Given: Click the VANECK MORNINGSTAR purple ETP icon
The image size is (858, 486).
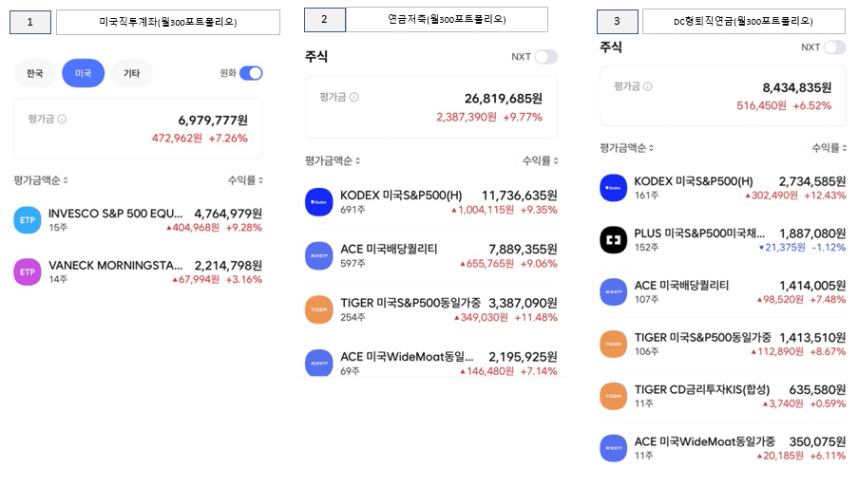Looking at the screenshot, I should coord(27,272).
